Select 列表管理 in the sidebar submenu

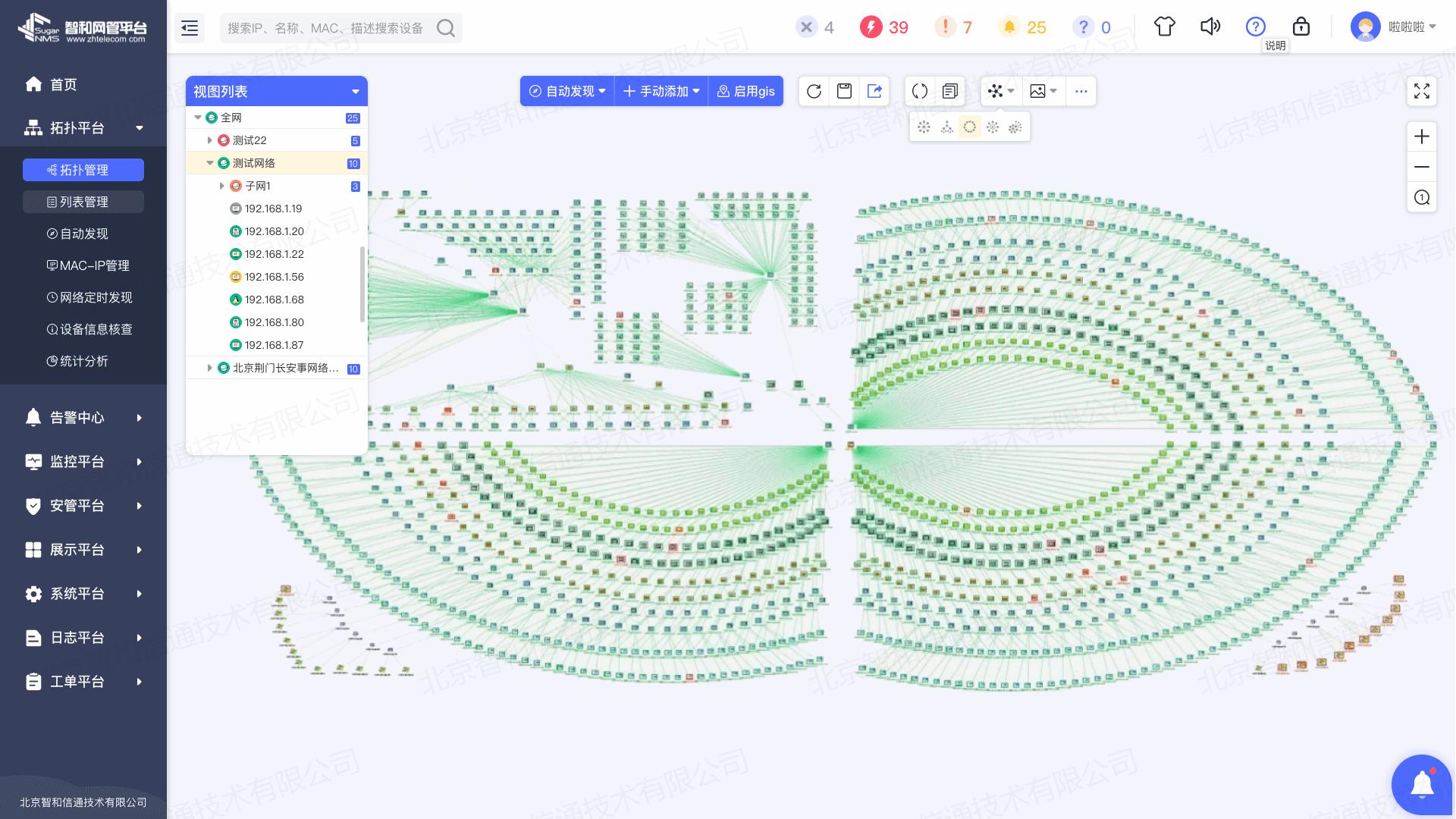click(83, 202)
